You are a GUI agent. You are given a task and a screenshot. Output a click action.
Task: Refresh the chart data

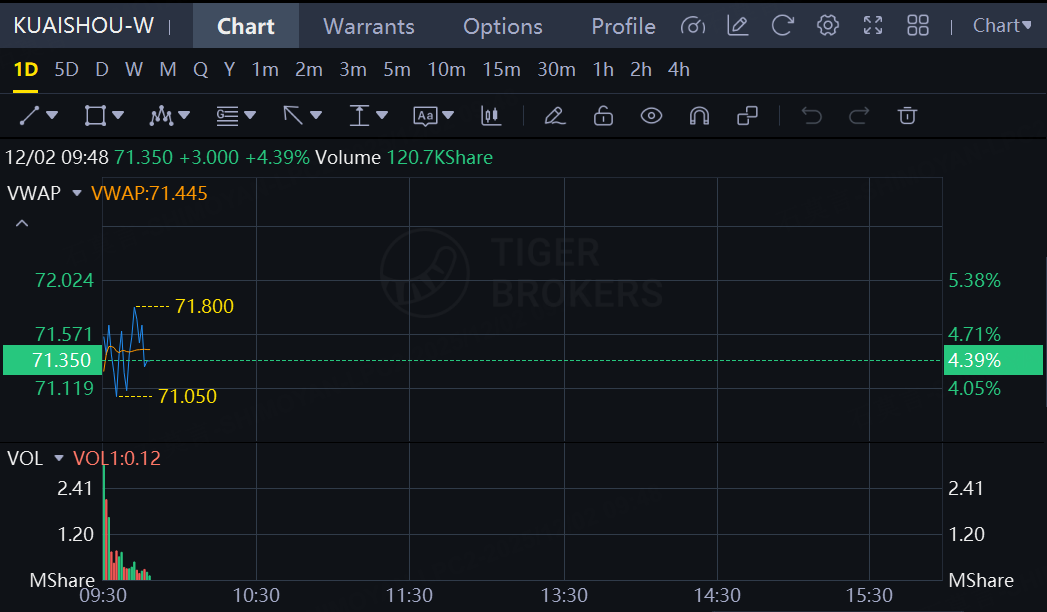[783, 26]
